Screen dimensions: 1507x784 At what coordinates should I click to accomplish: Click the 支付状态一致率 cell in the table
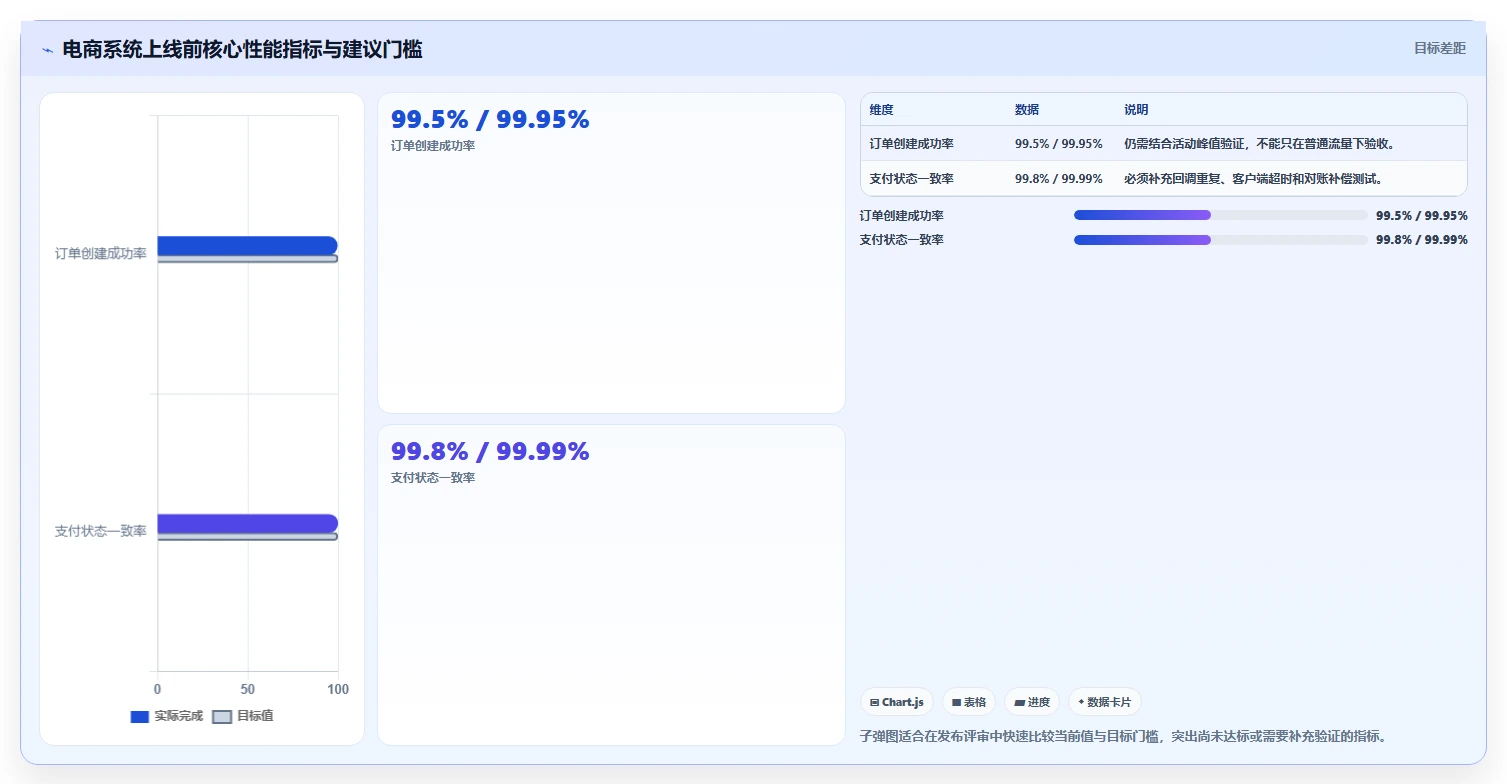[x=911, y=179]
